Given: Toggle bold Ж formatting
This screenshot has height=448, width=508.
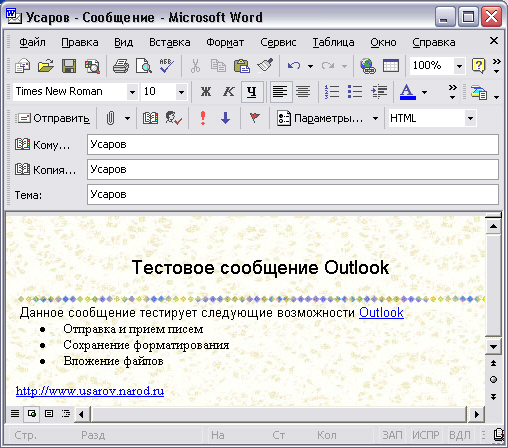Looking at the screenshot, I should coord(206,92).
